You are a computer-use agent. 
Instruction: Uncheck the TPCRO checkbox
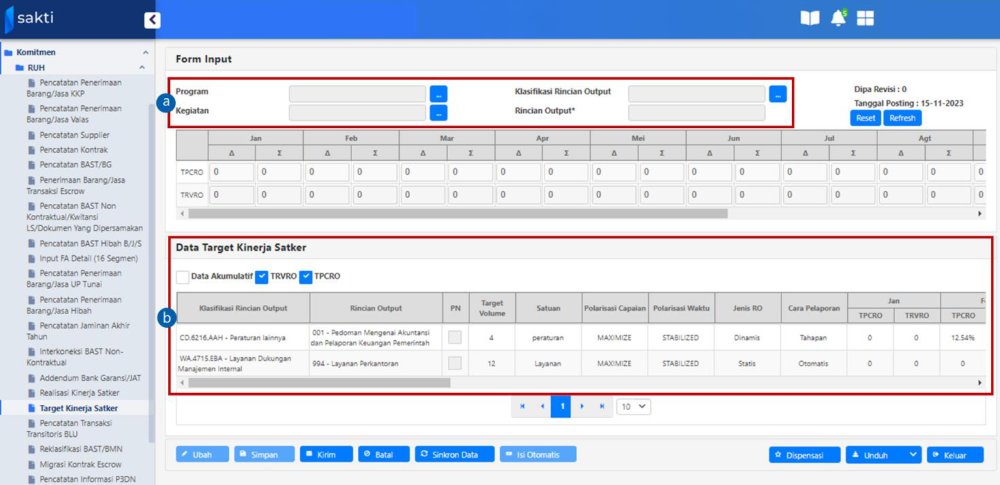306,276
